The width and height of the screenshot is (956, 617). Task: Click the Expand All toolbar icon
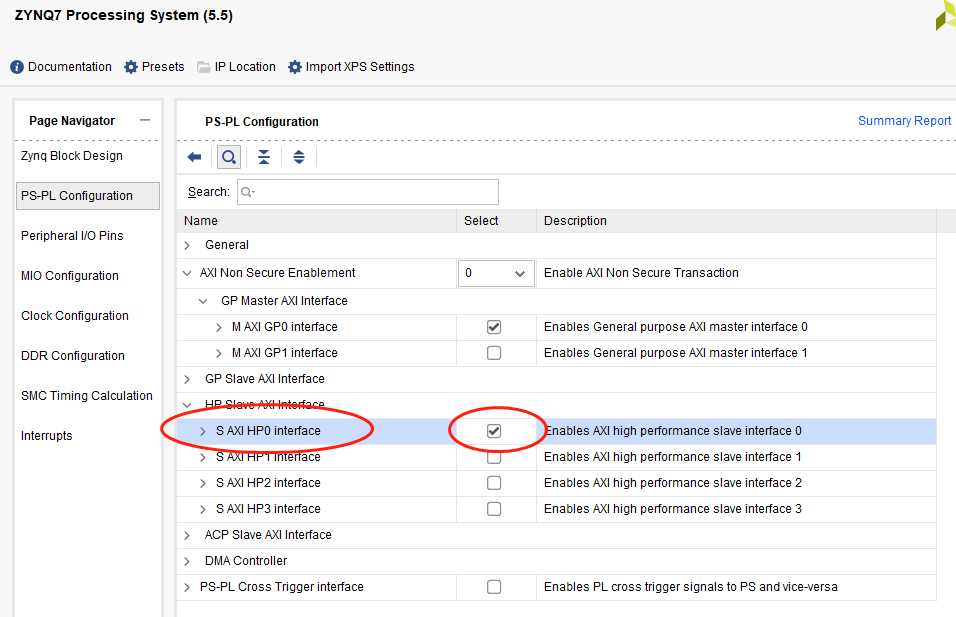click(299, 157)
